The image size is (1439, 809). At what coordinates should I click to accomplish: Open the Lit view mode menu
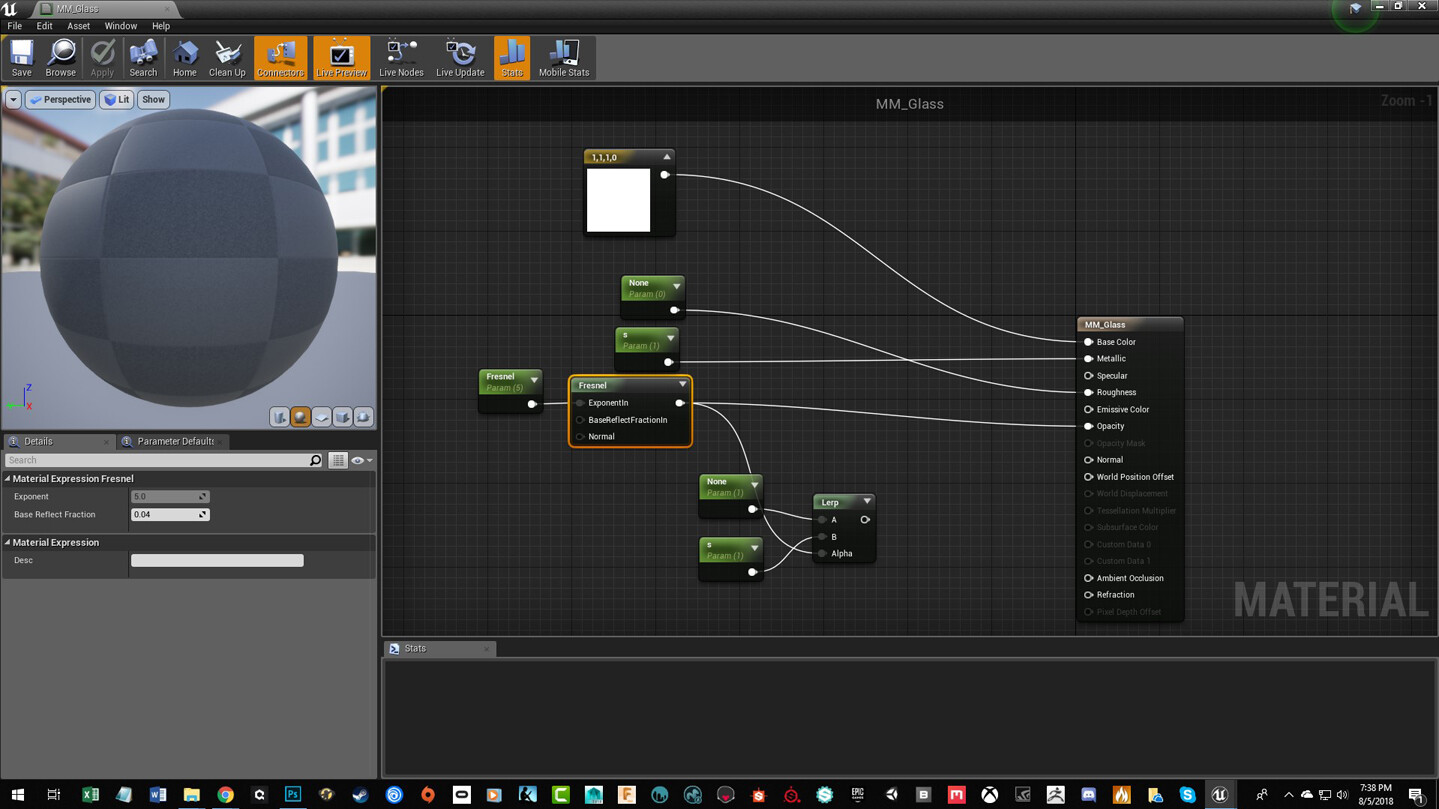[117, 100]
